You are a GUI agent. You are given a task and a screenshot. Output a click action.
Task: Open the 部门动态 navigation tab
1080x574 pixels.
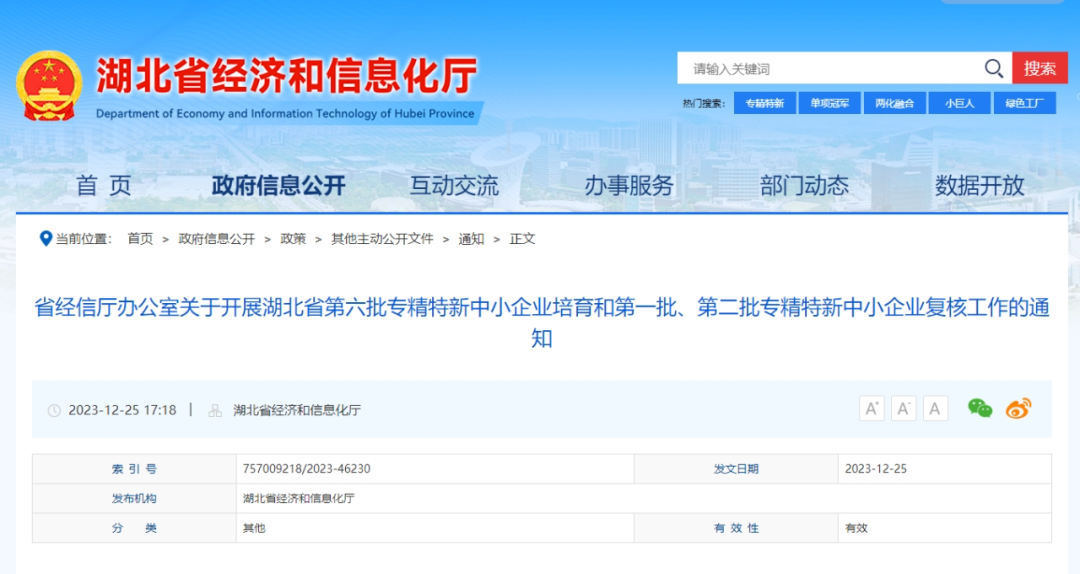804,185
